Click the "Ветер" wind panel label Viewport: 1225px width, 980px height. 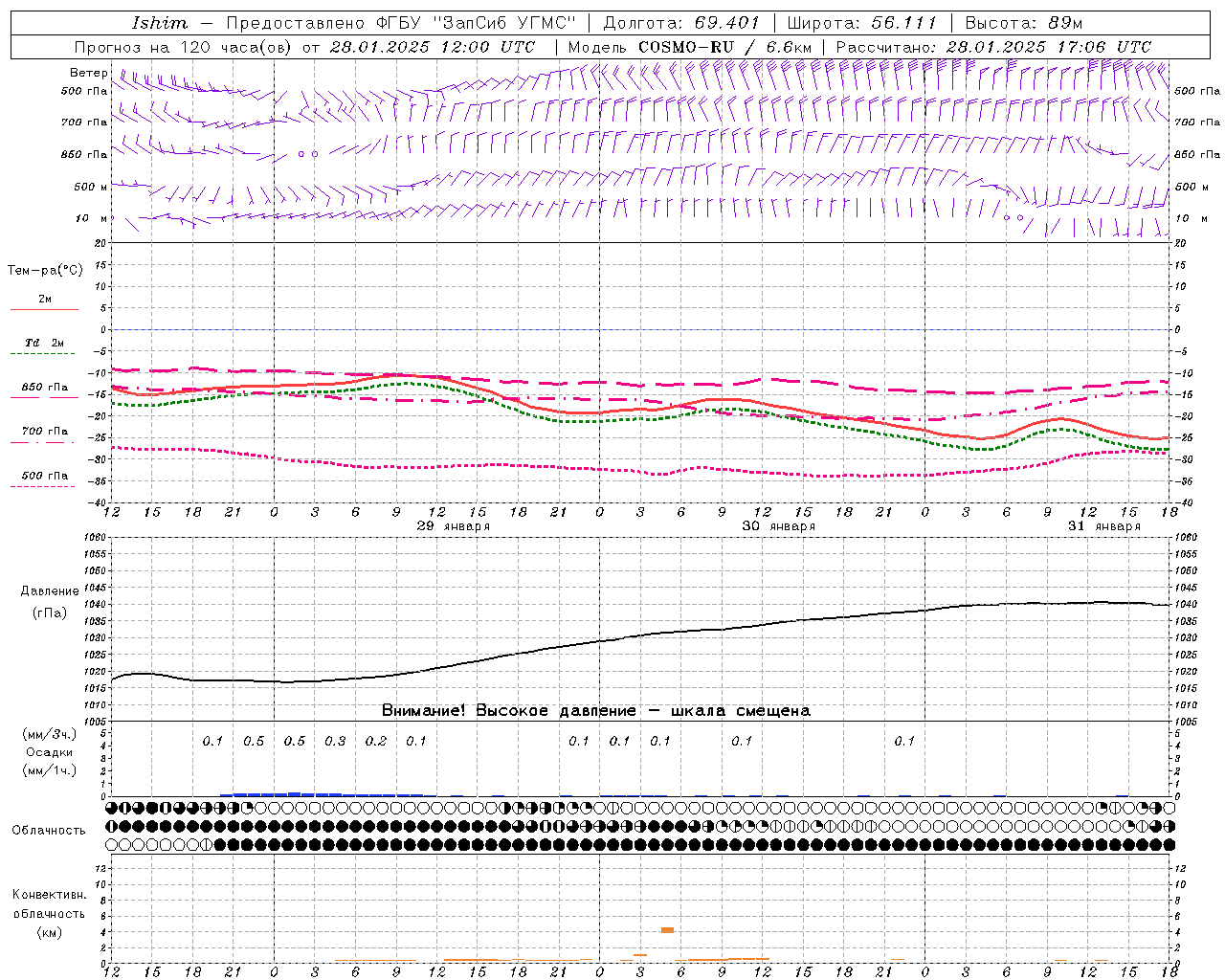[89, 73]
